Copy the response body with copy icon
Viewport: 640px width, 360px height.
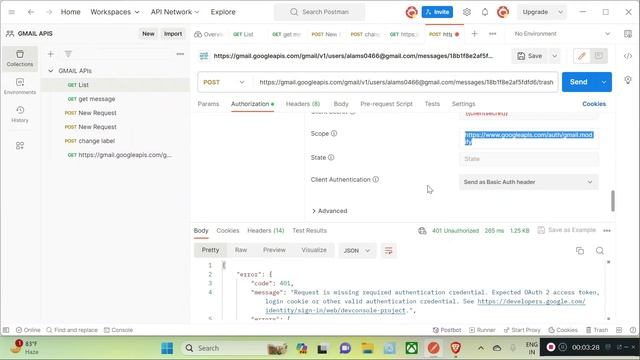coord(580,251)
